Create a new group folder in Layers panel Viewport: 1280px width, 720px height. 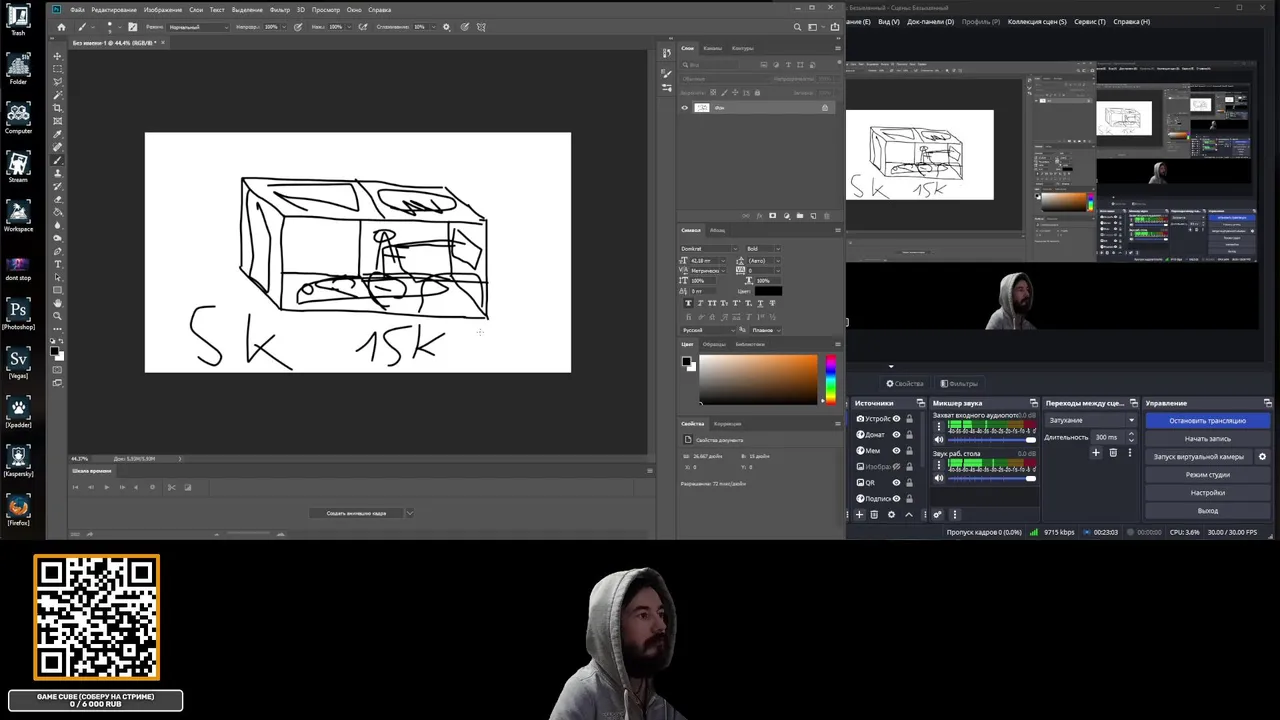pyautogui.click(x=799, y=216)
